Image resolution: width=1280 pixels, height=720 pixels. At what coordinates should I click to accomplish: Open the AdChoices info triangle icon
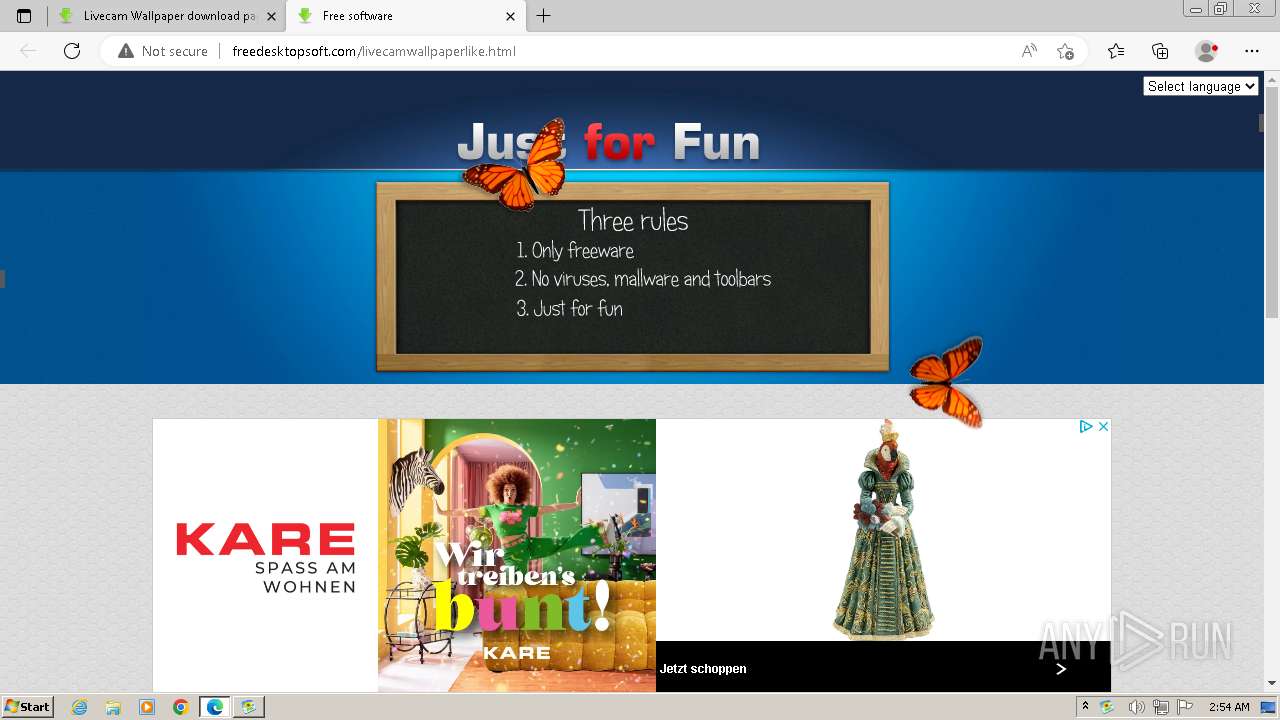click(1085, 427)
